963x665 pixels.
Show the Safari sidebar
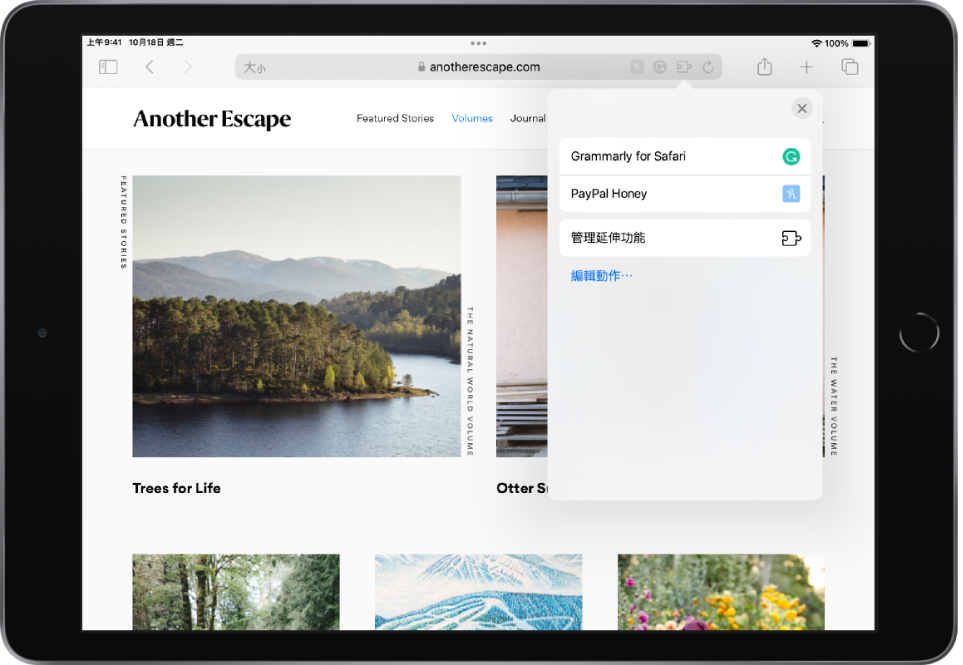pos(108,67)
